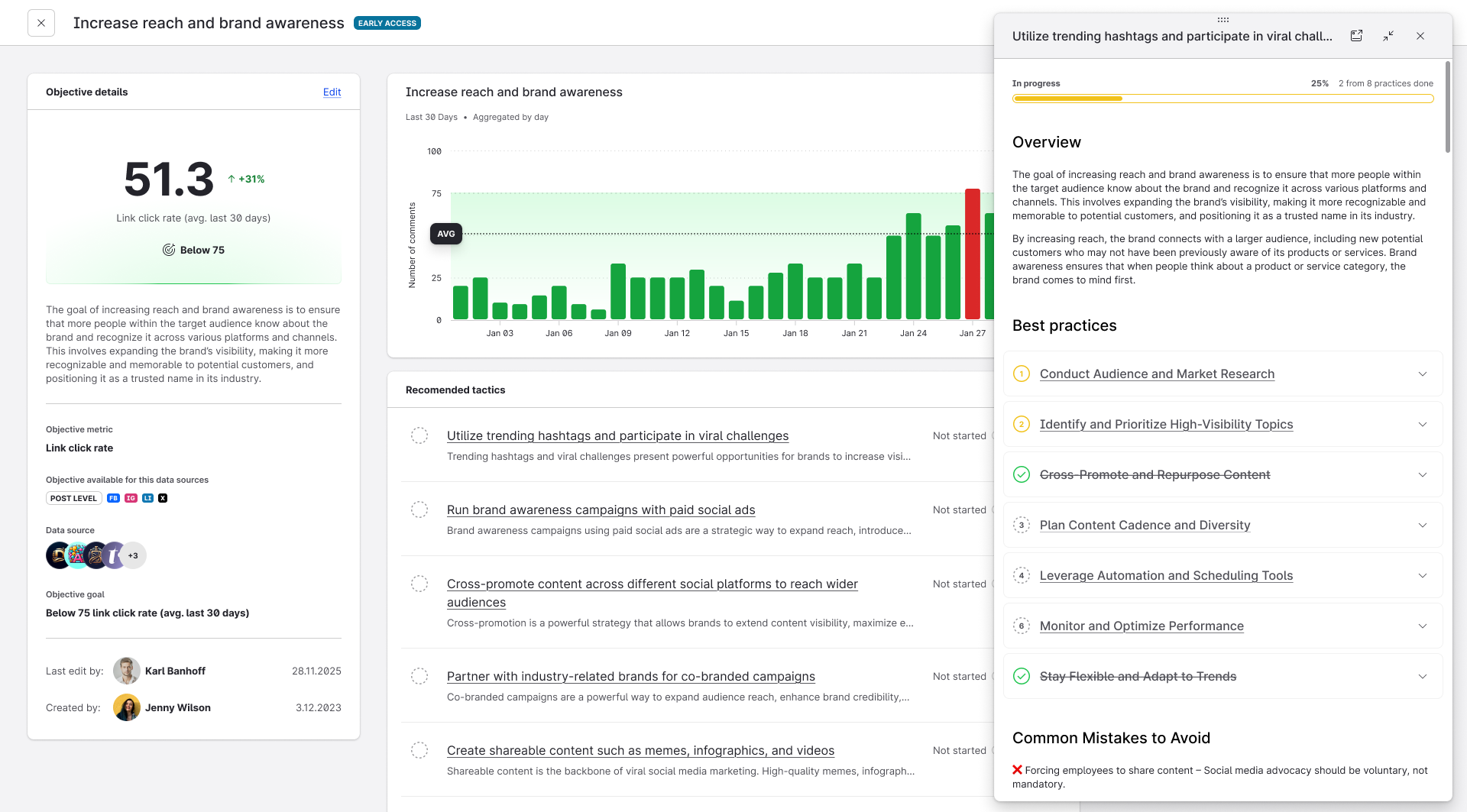The image size is (1467, 812).
Task: Click the Instagram data source badge
Action: click(x=131, y=498)
